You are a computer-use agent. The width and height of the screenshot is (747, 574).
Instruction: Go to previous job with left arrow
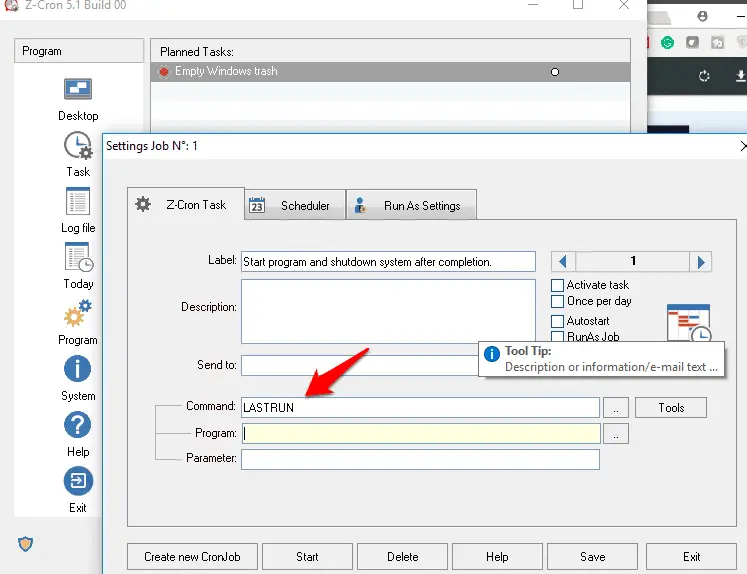(x=563, y=262)
